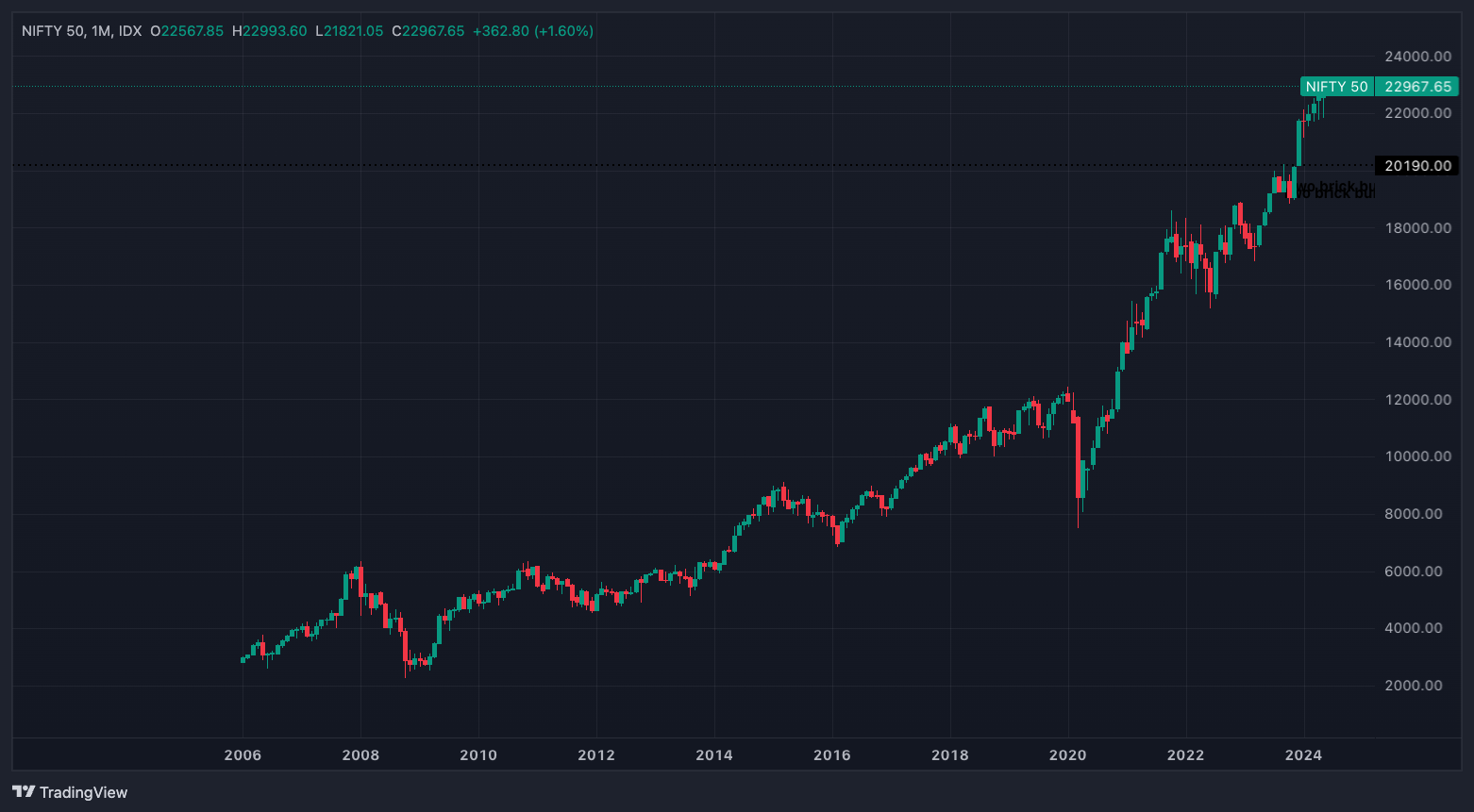Click the dotted horizontal line at 20190

[661, 165]
